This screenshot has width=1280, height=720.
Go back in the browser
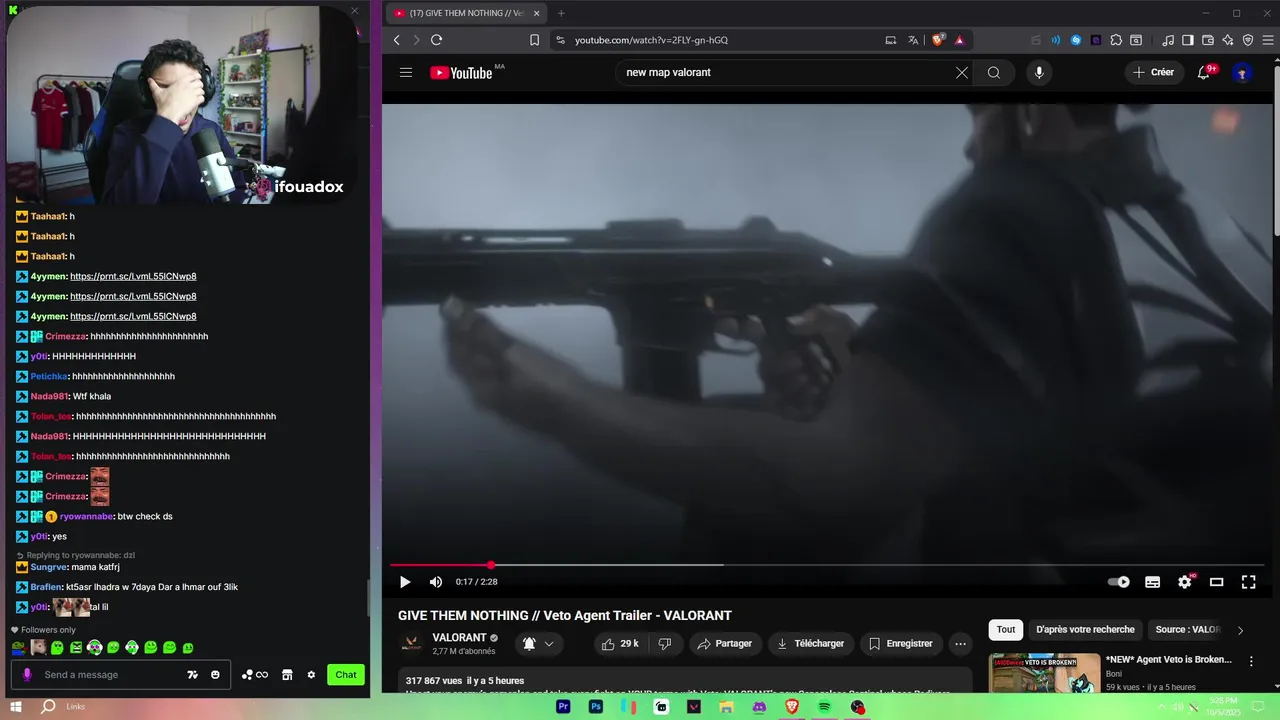click(x=397, y=40)
